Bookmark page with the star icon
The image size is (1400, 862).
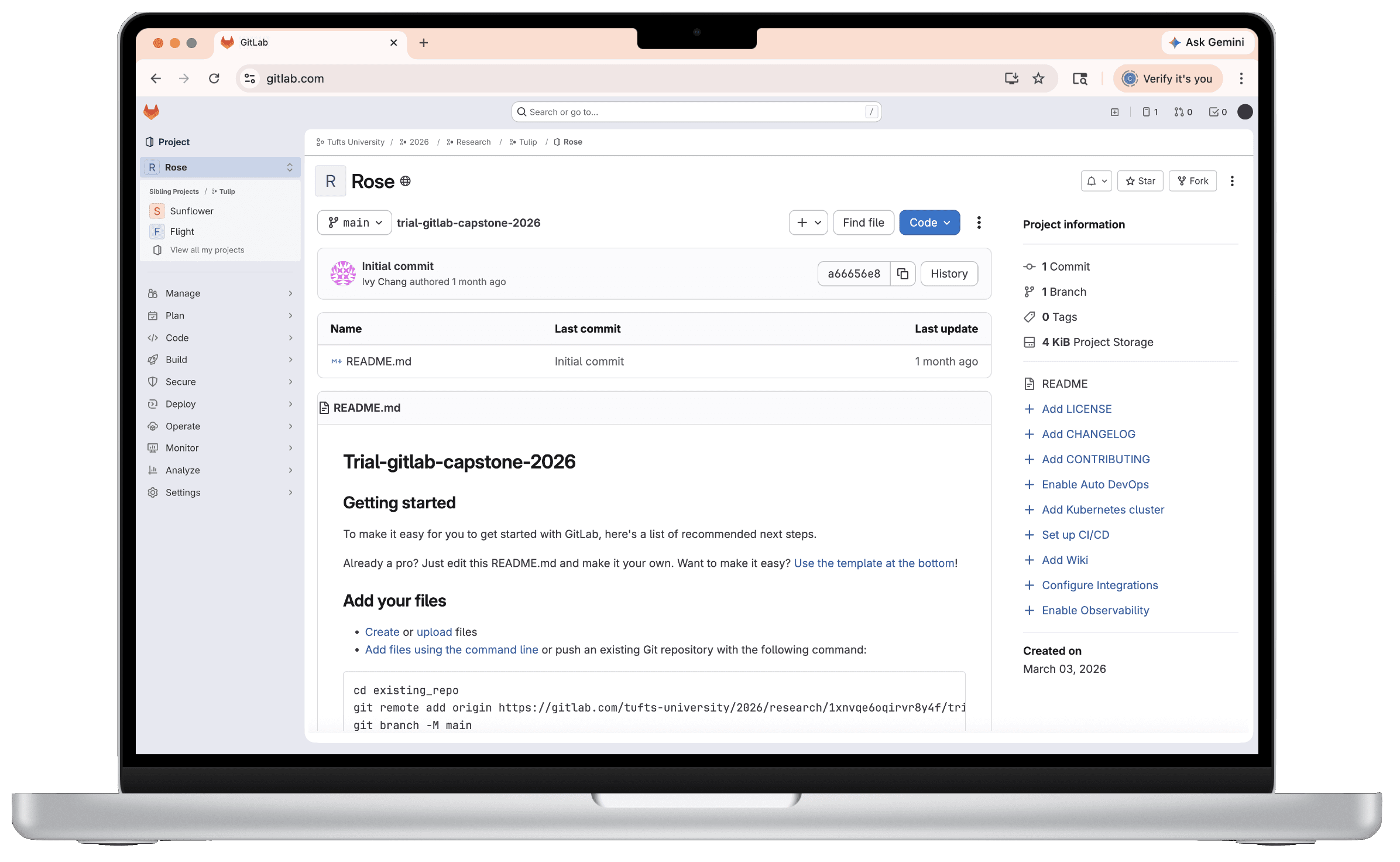click(x=1038, y=78)
